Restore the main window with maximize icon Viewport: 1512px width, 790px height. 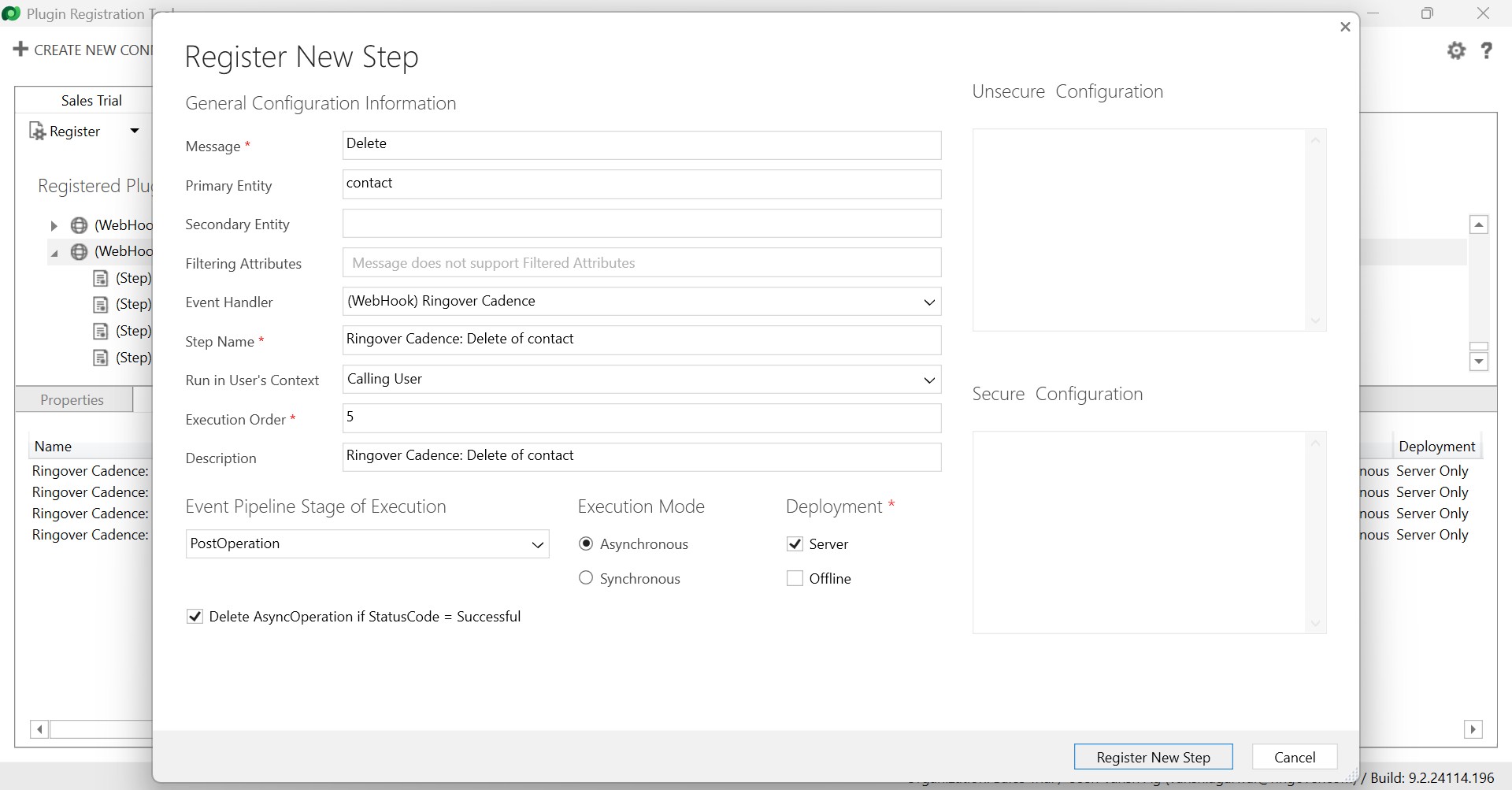coord(1427,13)
